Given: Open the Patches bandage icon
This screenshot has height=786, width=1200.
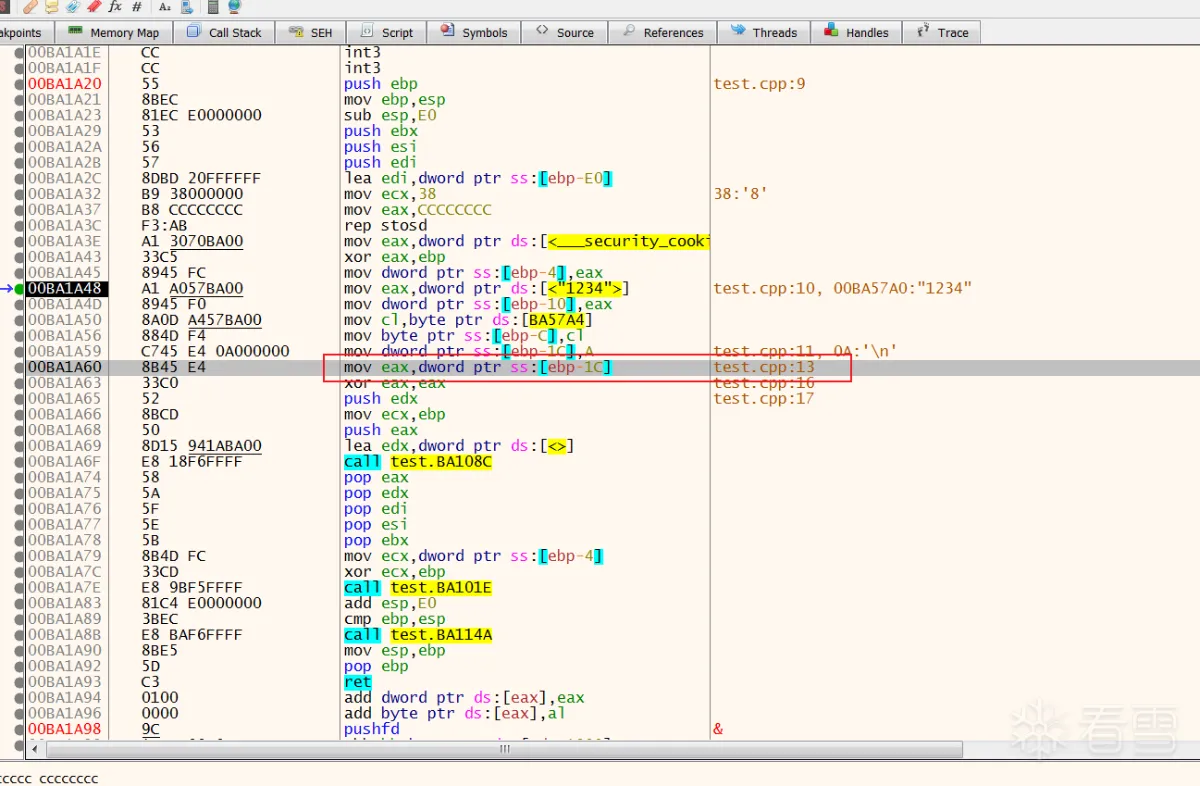Looking at the screenshot, I should pos(30,6).
